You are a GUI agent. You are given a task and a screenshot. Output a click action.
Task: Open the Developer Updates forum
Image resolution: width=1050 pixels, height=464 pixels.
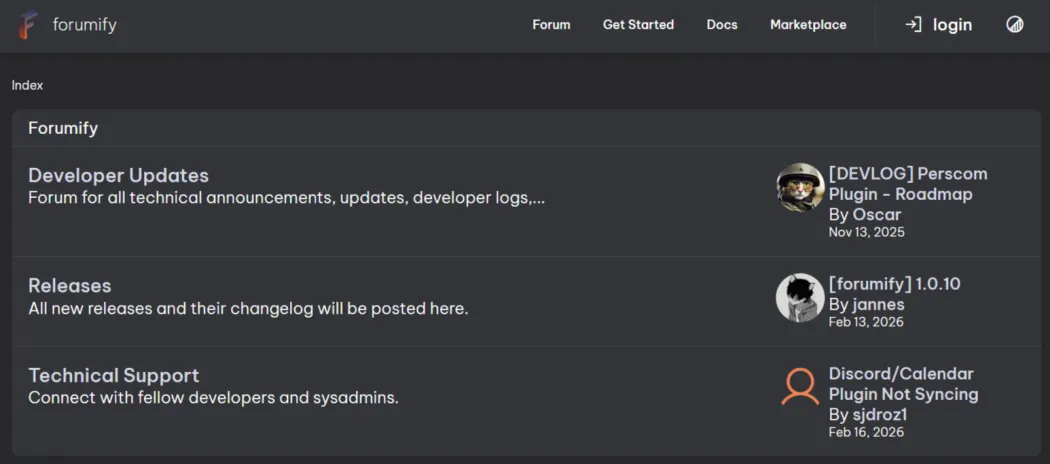point(118,176)
